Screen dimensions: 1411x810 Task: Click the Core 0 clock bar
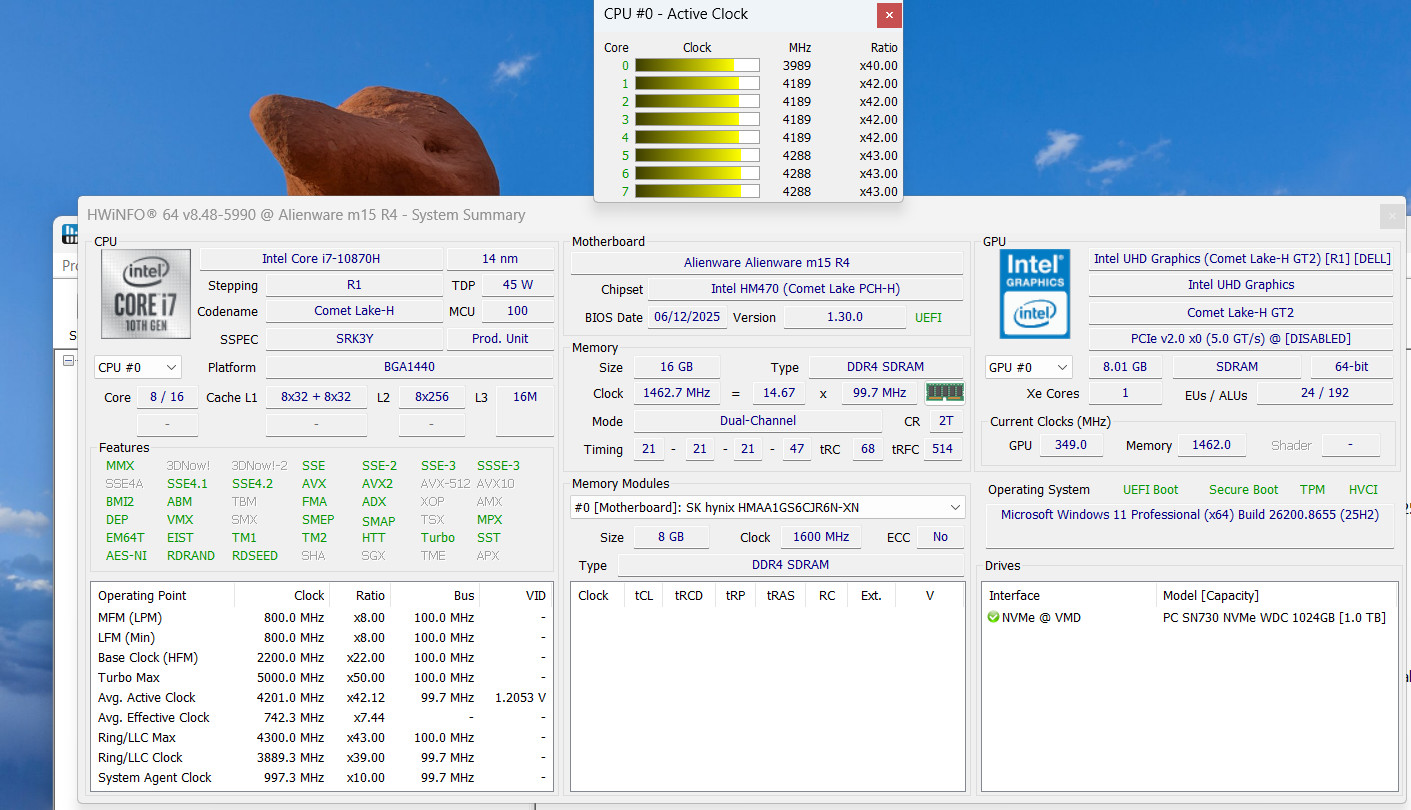click(x=697, y=66)
